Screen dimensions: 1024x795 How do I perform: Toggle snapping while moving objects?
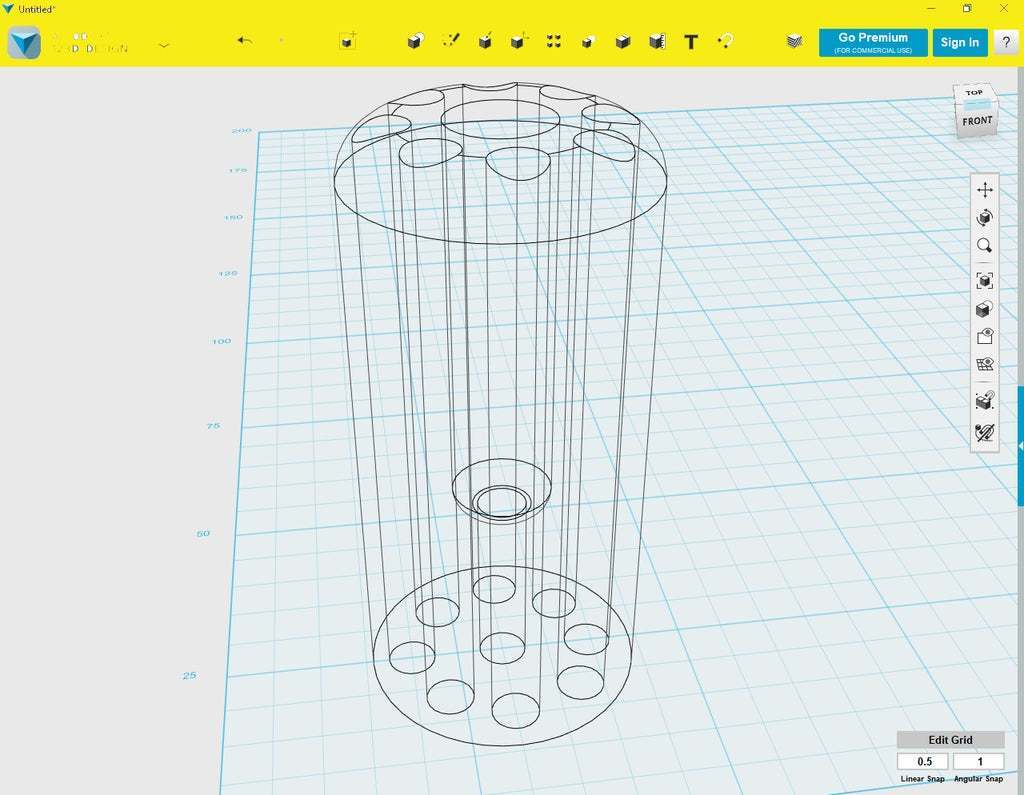985,400
